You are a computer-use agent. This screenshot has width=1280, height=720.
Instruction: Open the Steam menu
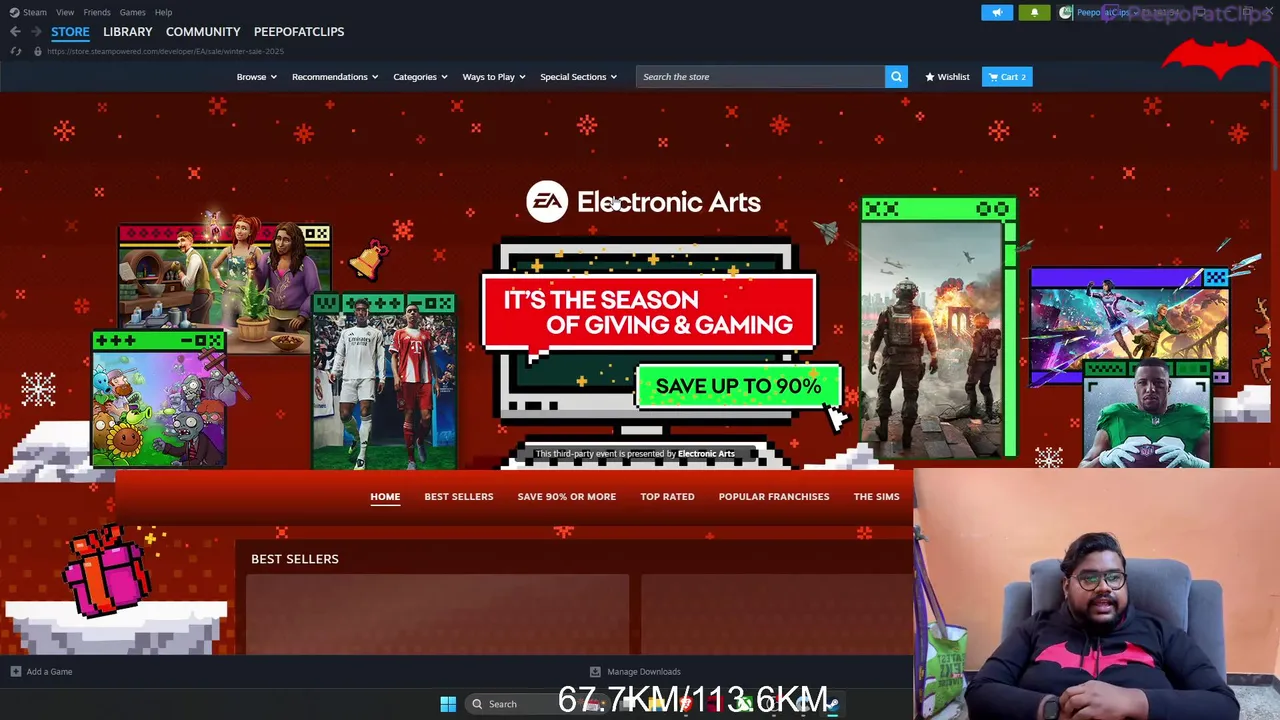pyautogui.click(x=35, y=12)
